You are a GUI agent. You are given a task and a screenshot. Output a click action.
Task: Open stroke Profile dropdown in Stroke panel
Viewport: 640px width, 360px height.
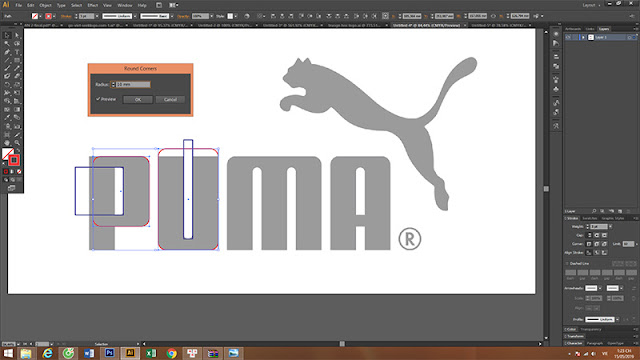(617, 320)
